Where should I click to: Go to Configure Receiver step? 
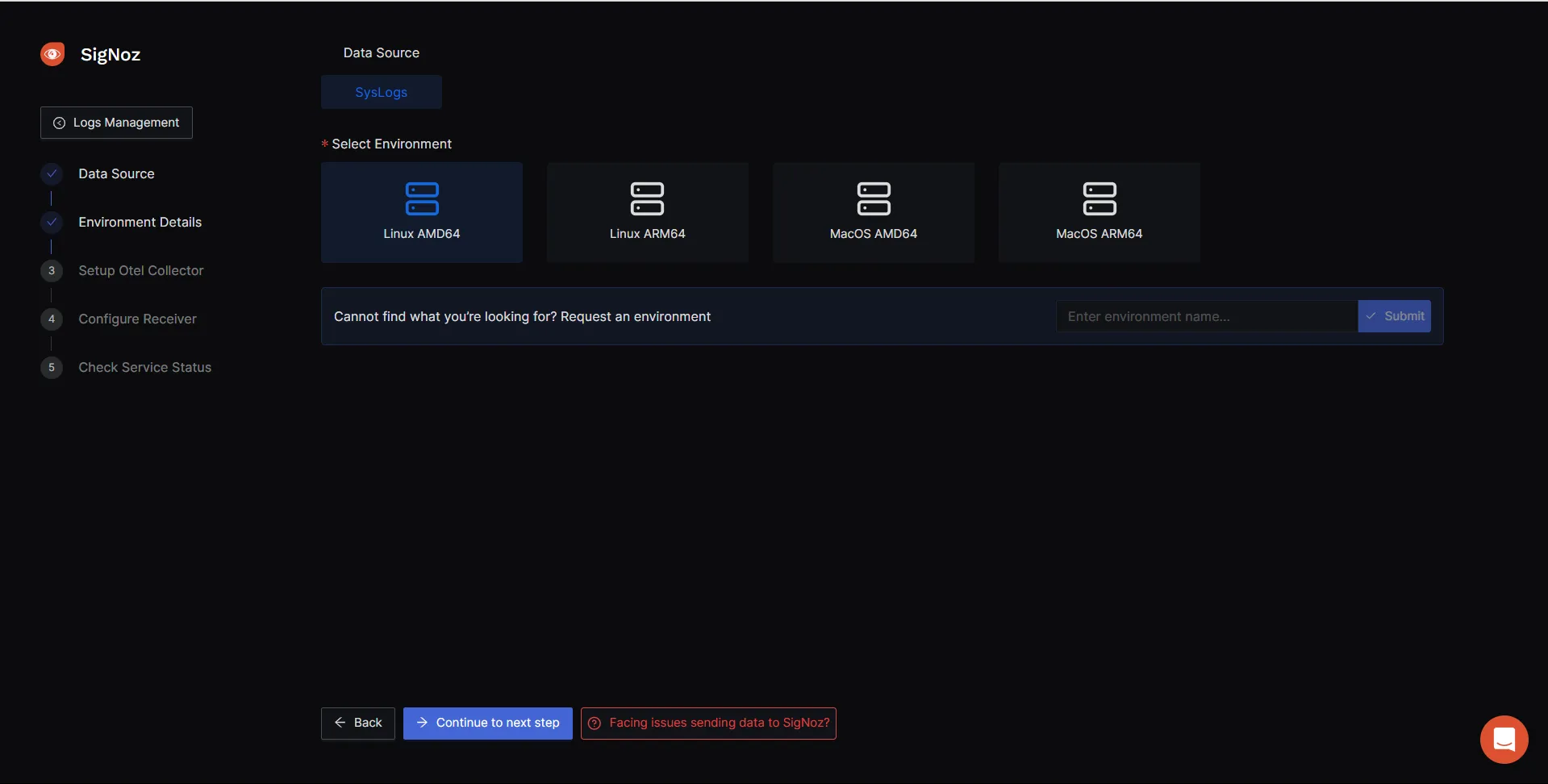click(x=137, y=319)
